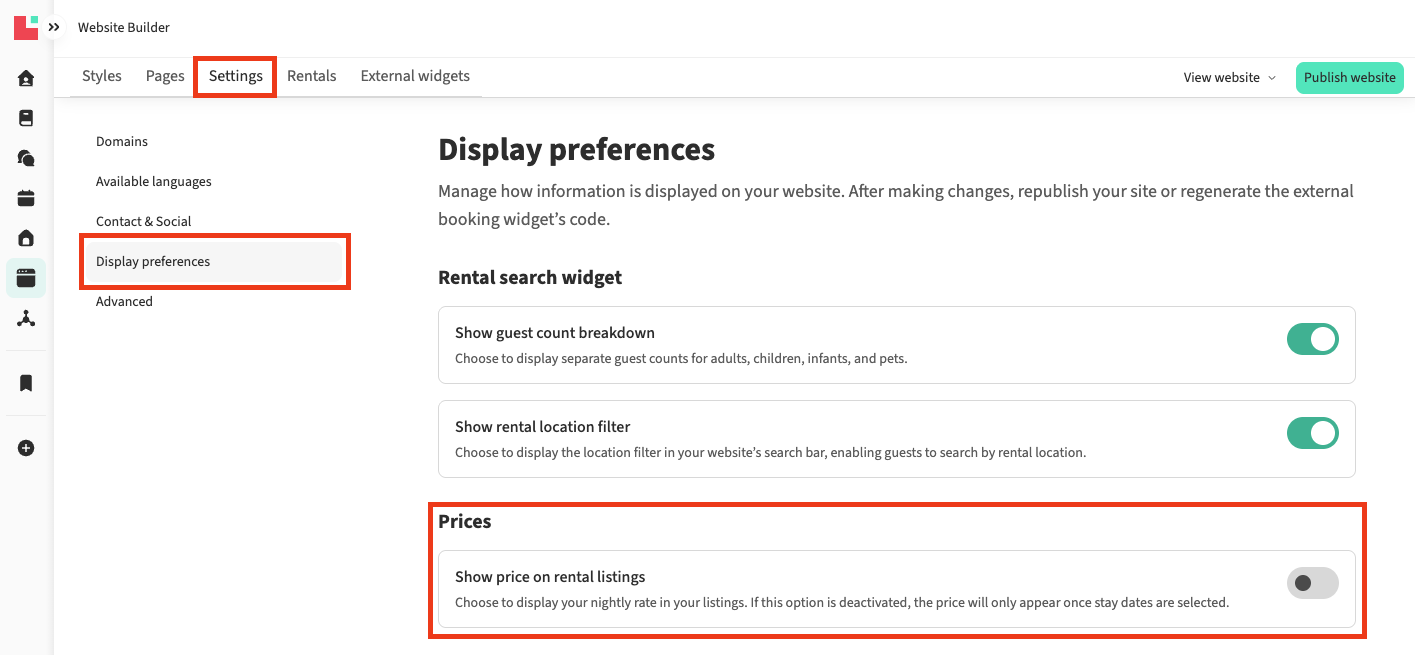The width and height of the screenshot is (1415, 655).
Task: Enable Show price on rental listings
Action: click(x=1312, y=583)
